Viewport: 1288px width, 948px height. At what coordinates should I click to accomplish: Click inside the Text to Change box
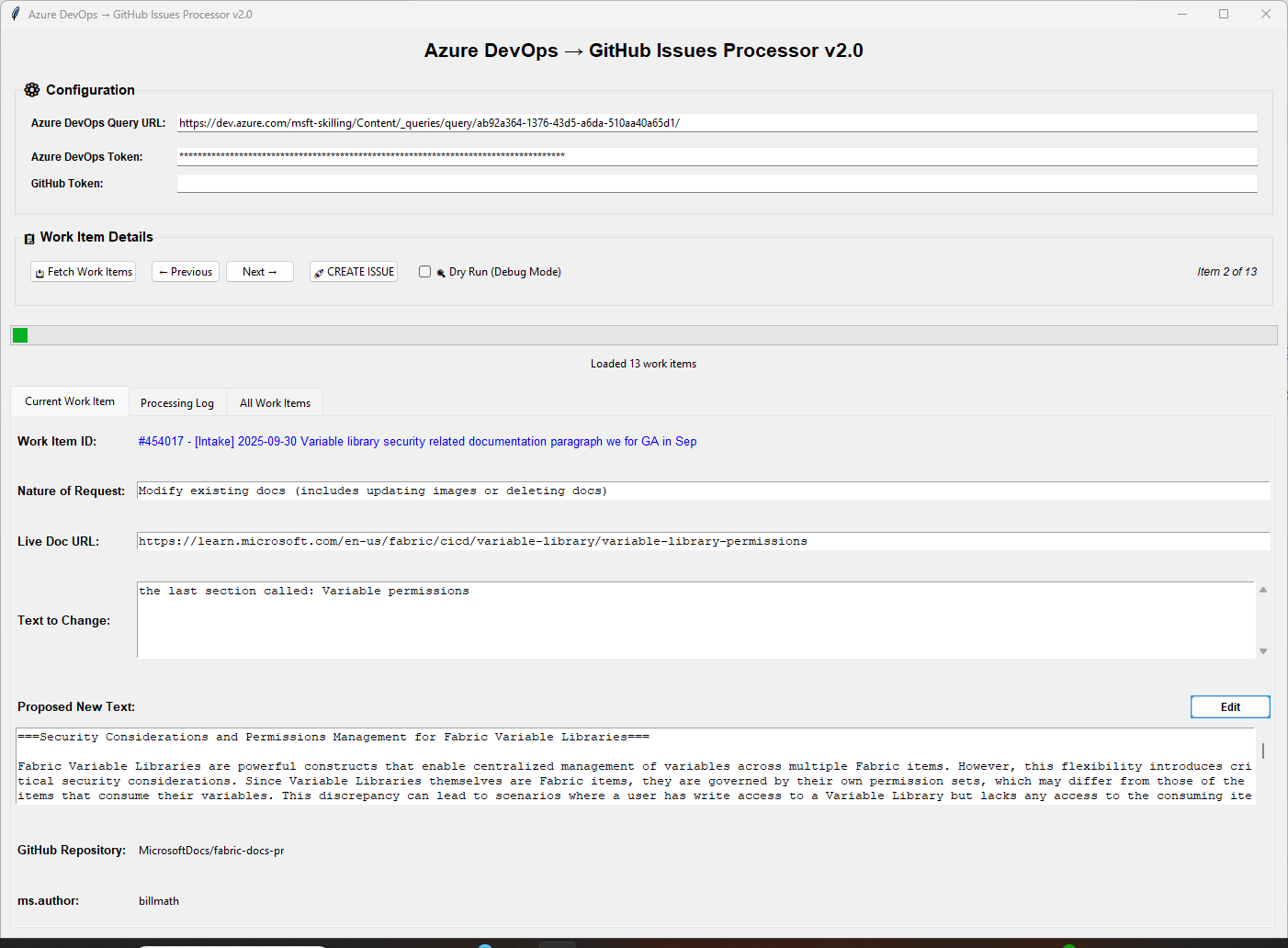coord(695,620)
